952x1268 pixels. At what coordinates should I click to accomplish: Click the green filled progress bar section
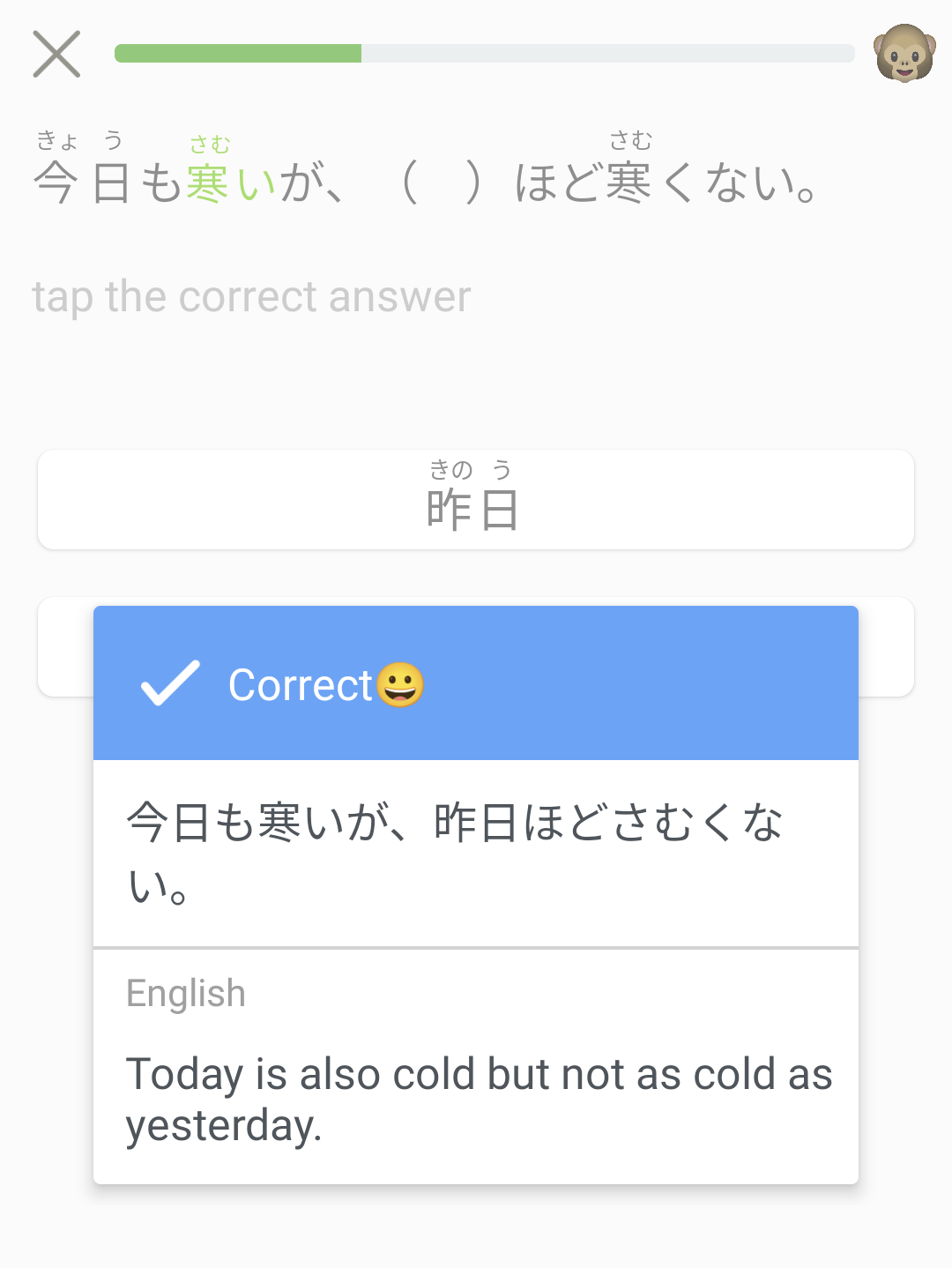238,54
